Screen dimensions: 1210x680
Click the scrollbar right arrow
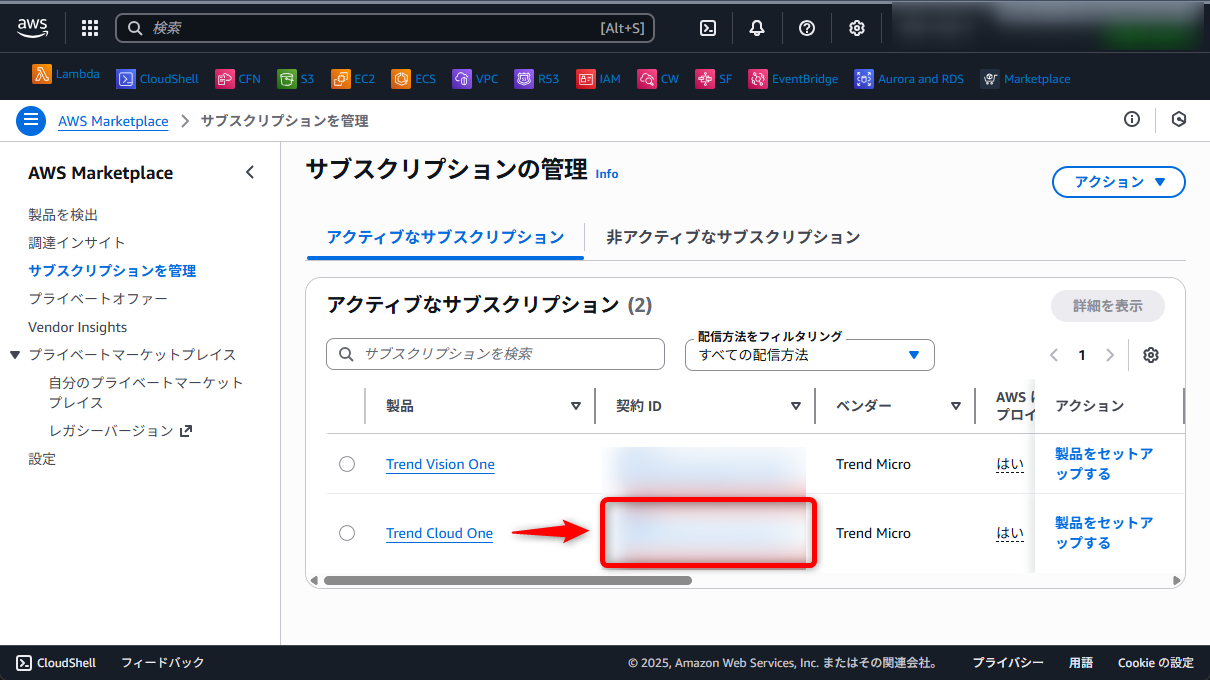coord(1177,580)
